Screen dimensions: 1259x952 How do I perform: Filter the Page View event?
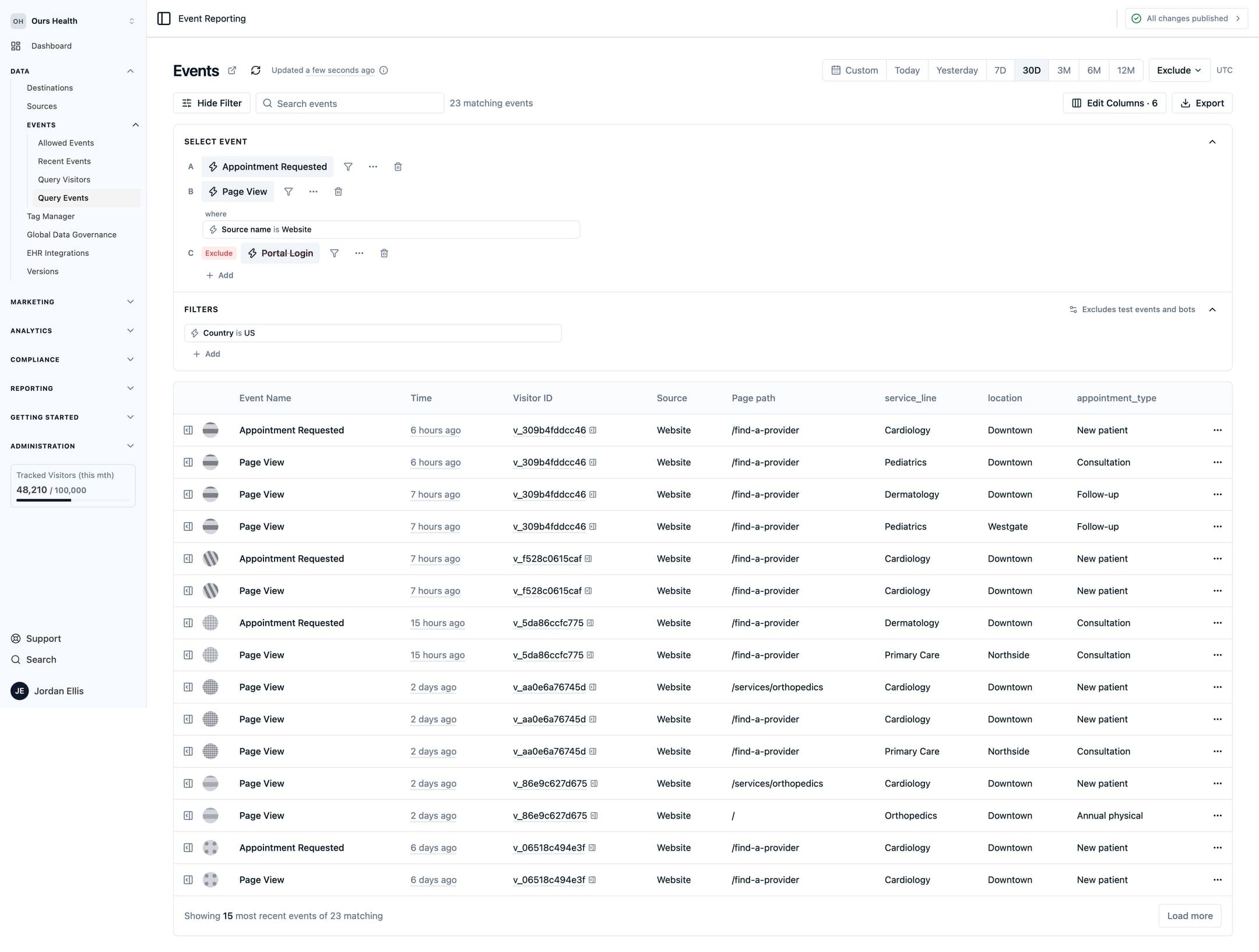(289, 192)
